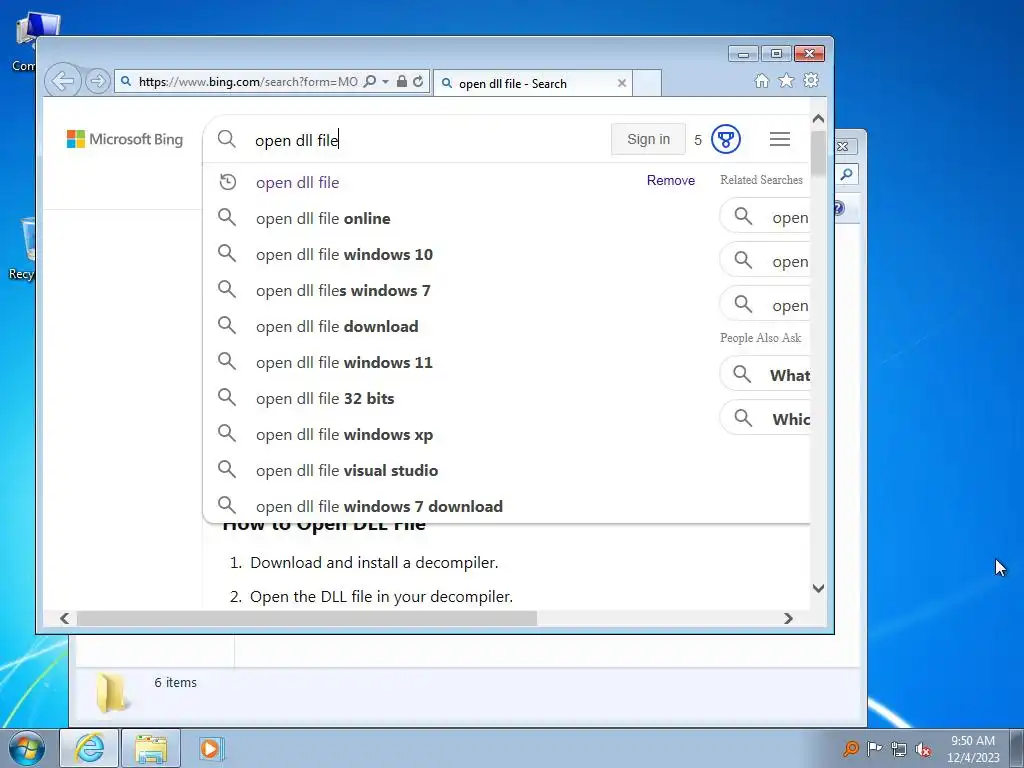
Task: Open the Tools gear icon
Action: (x=811, y=80)
